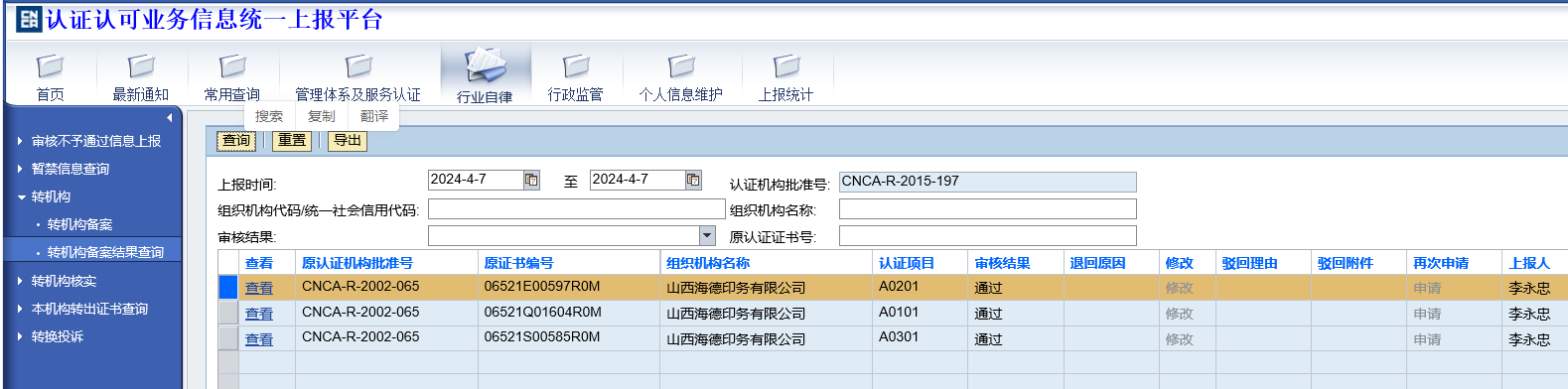The image size is (1568, 389).
Task: Open the 常用查询 folder icon
Action: pos(232,66)
